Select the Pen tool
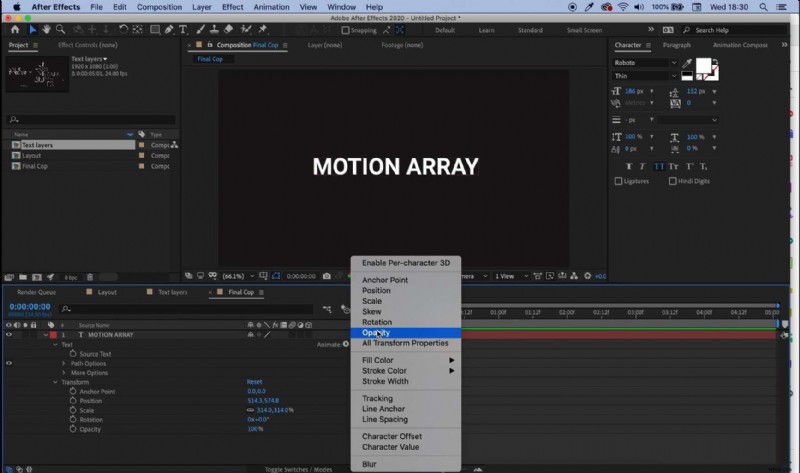 point(169,30)
